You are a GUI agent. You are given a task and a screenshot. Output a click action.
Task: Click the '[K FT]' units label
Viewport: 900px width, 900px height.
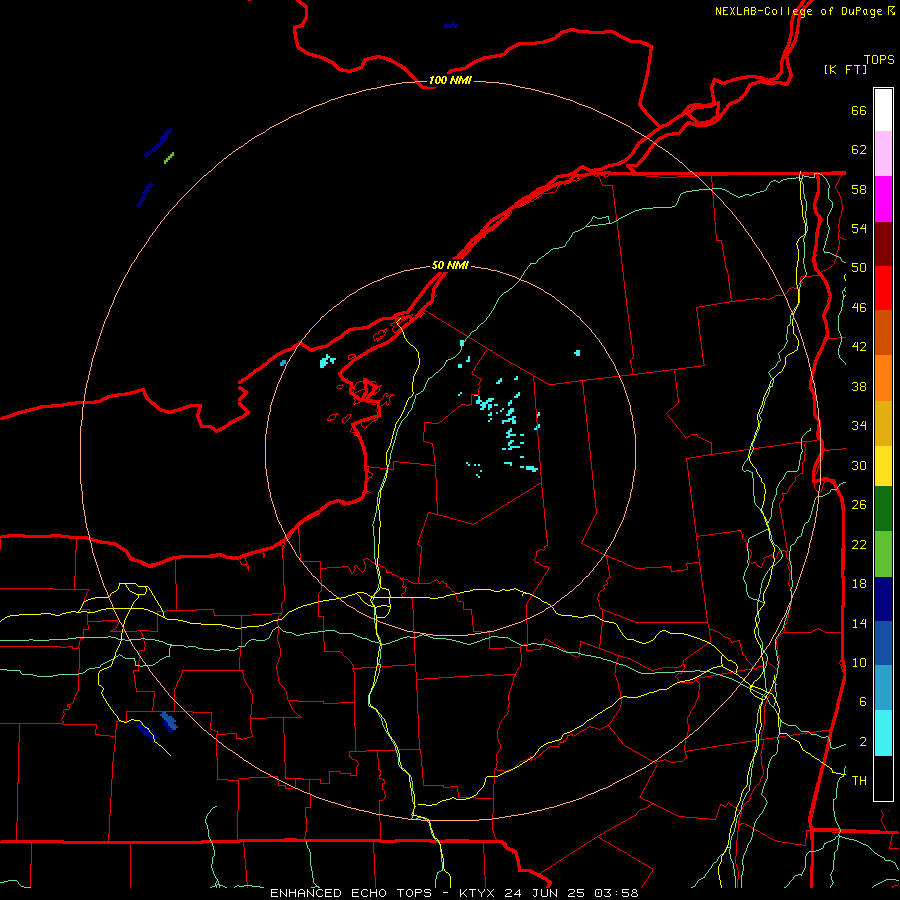pos(845,69)
